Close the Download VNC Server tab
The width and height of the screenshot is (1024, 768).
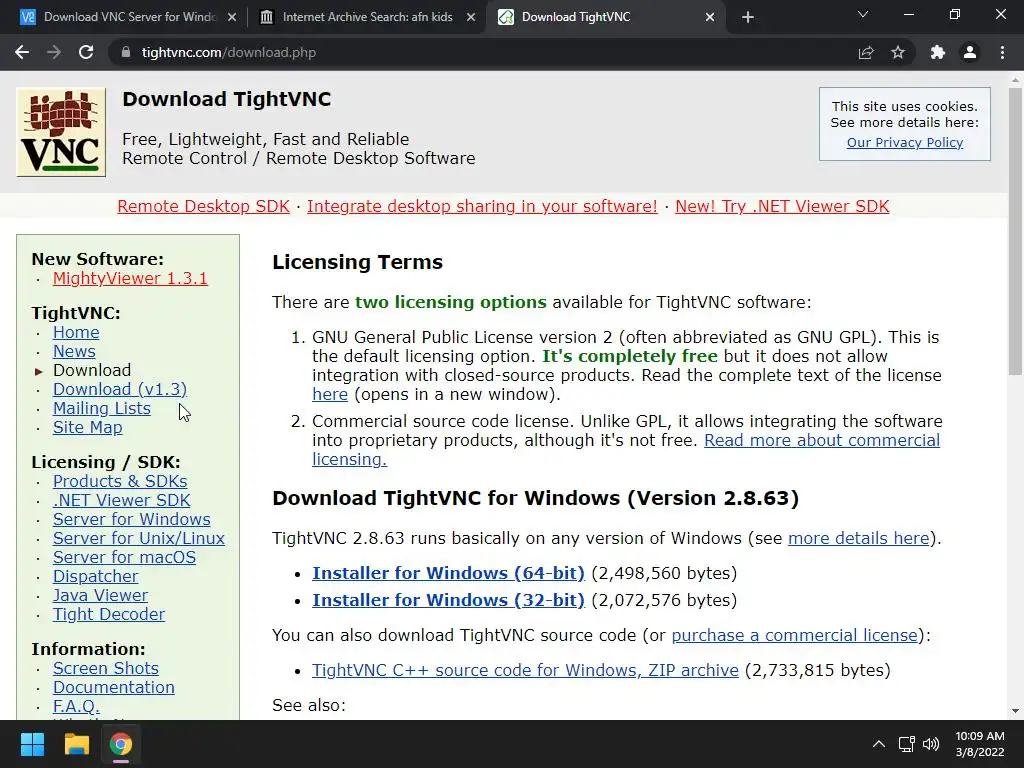pos(232,18)
